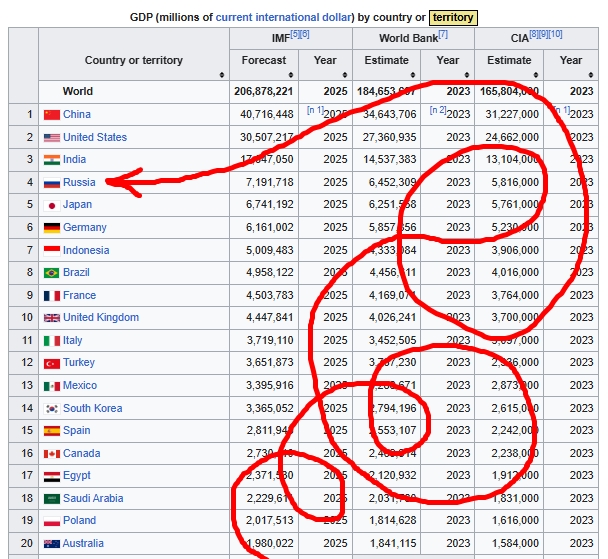Screen dimensions: 608x559
Task: Sort table by Country or territory column
Action: click(x=221, y=74)
